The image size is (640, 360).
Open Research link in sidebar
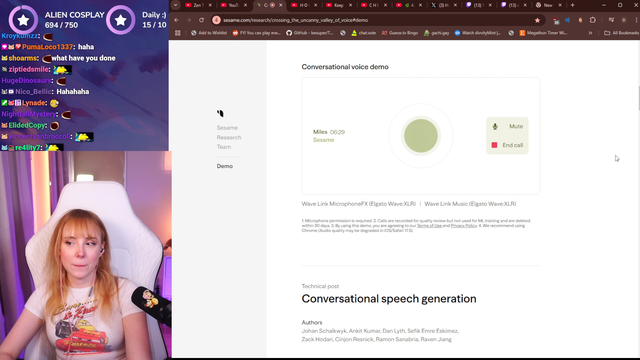[229, 138]
